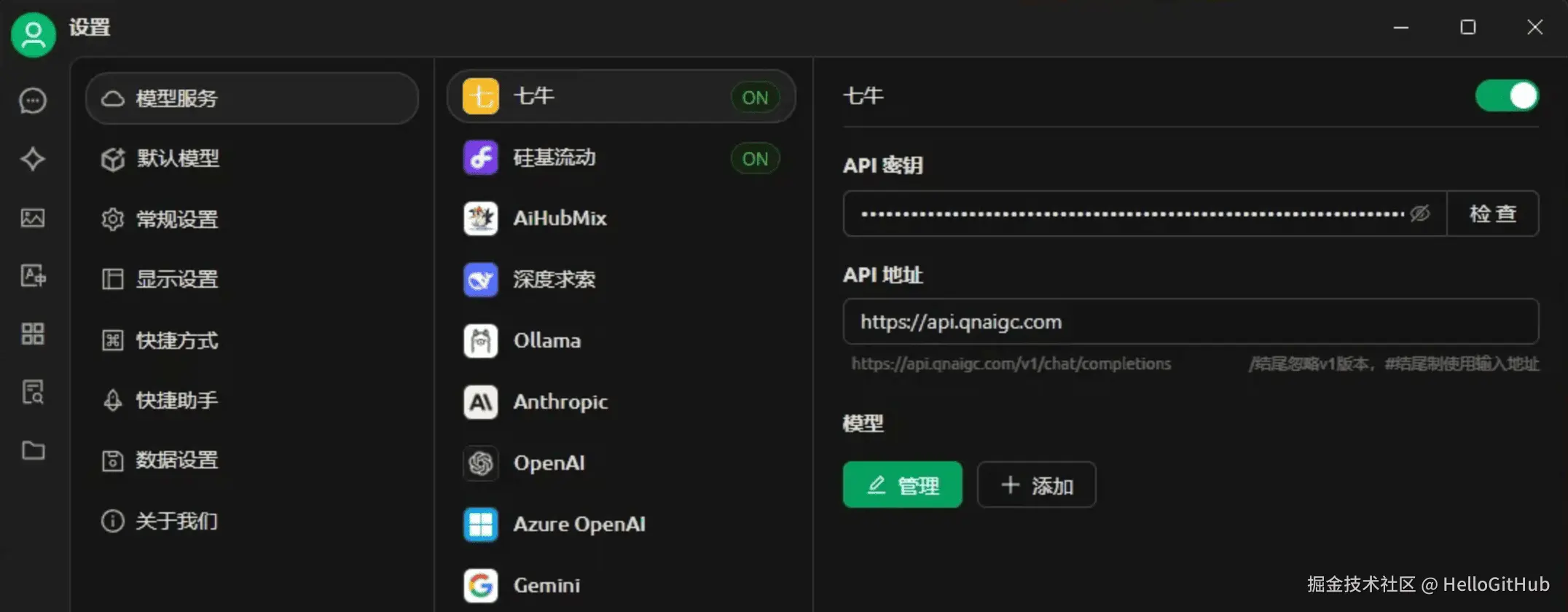Disable the 七牛 provider switch
Viewport: 1568px width, 612px height.
pyautogui.click(x=1507, y=96)
